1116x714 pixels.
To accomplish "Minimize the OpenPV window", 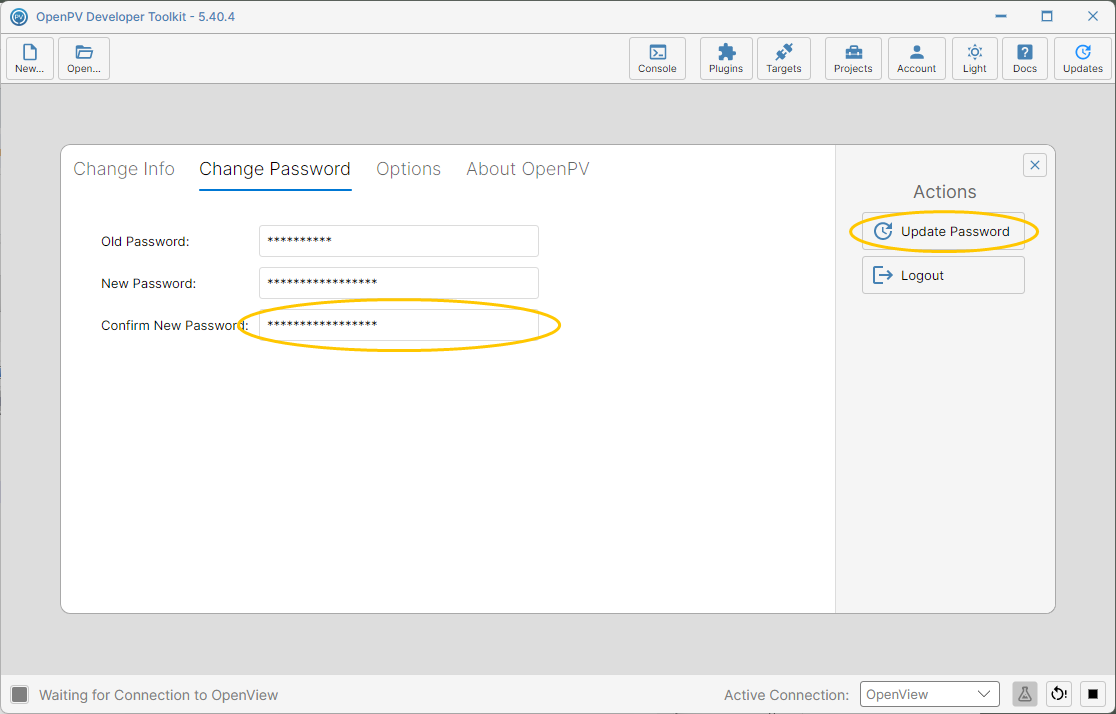I will (x=1001, y=16).
